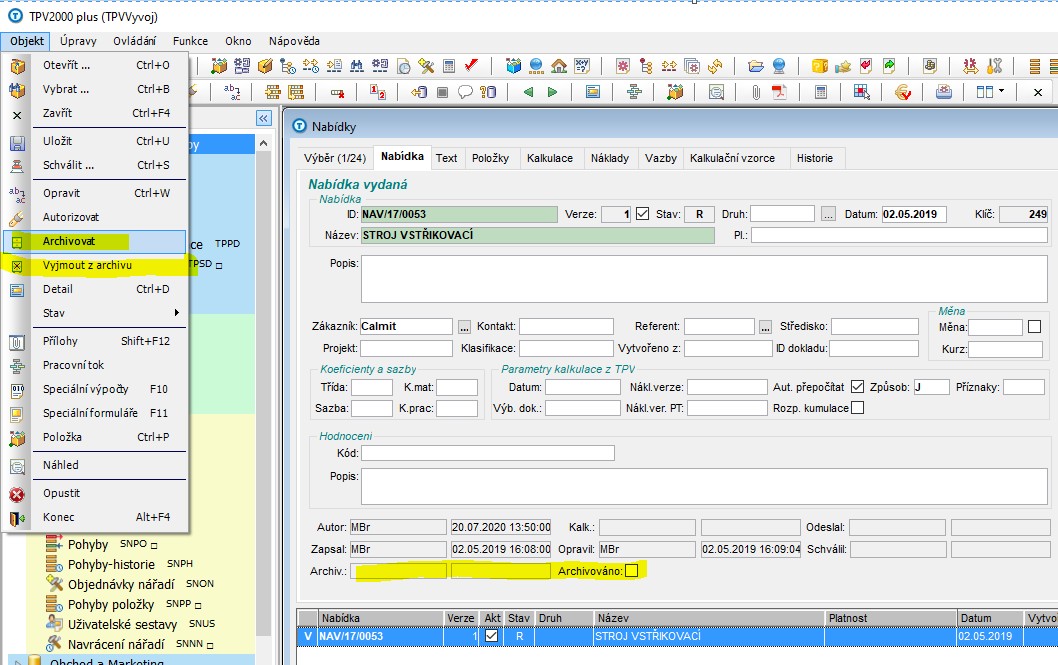Open the Nápověda menu

point(294,41)
